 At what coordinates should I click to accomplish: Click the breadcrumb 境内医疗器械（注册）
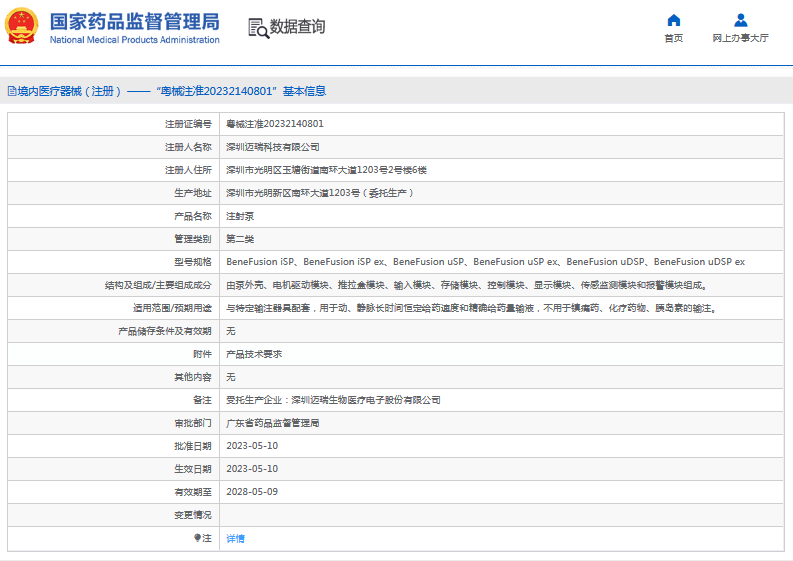point(69,92)
